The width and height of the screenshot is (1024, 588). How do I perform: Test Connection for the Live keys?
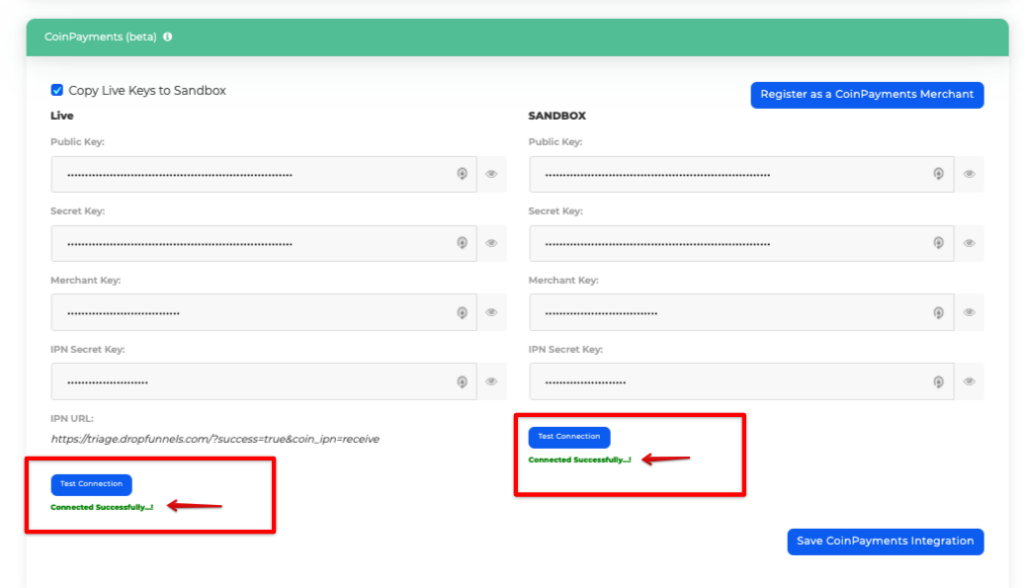pyautogui.click(x=91, y=484)
